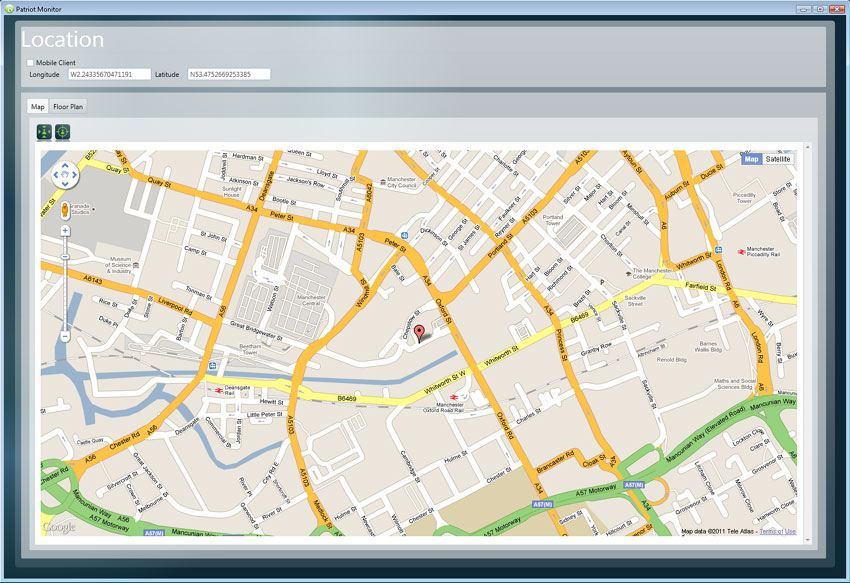The width and height of the screenshot is (850, 583).
Task: Click the Google logo on the map
Action: (58, 526)
